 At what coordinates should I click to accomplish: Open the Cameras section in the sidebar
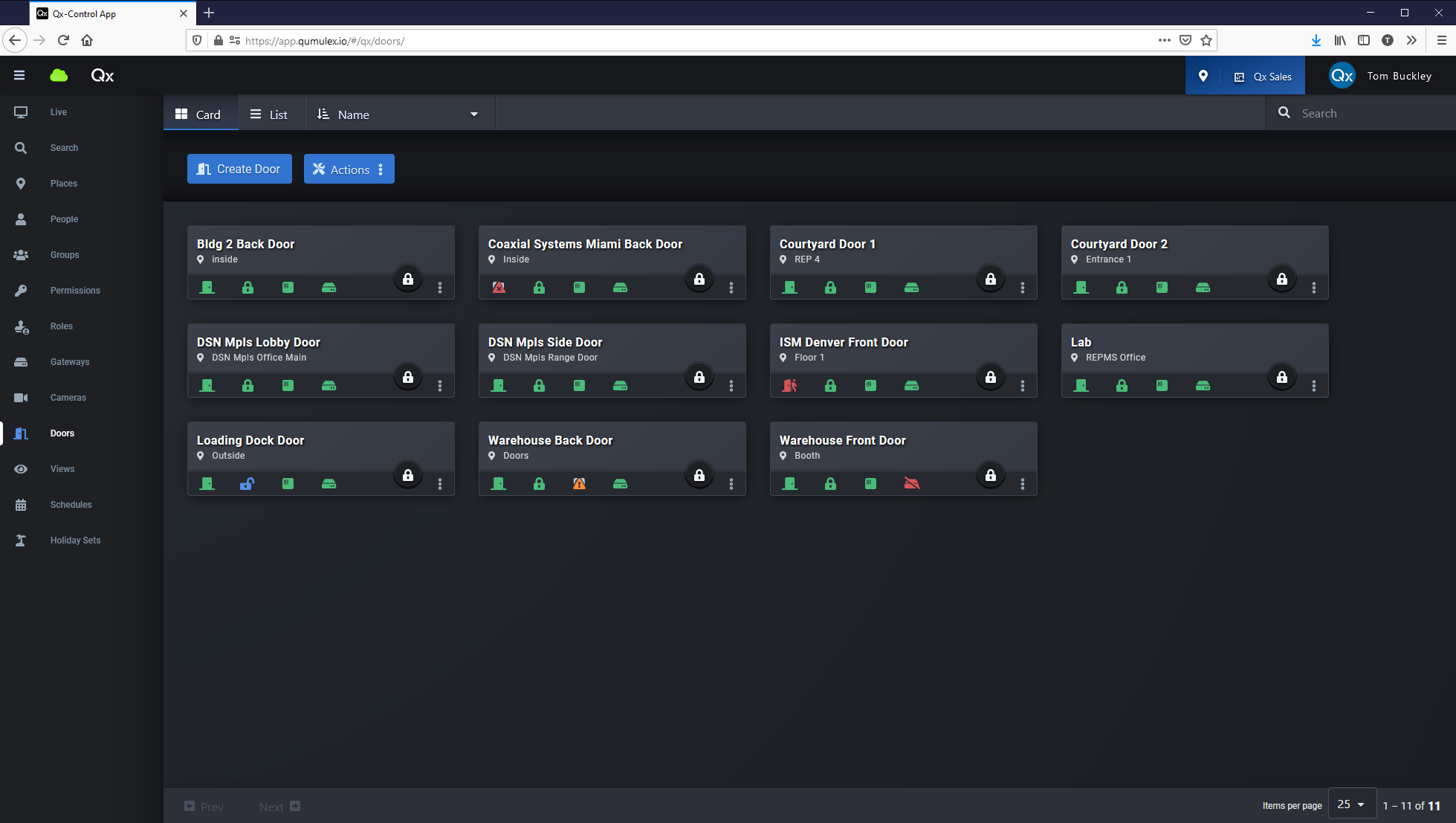(x=68, y=397)
